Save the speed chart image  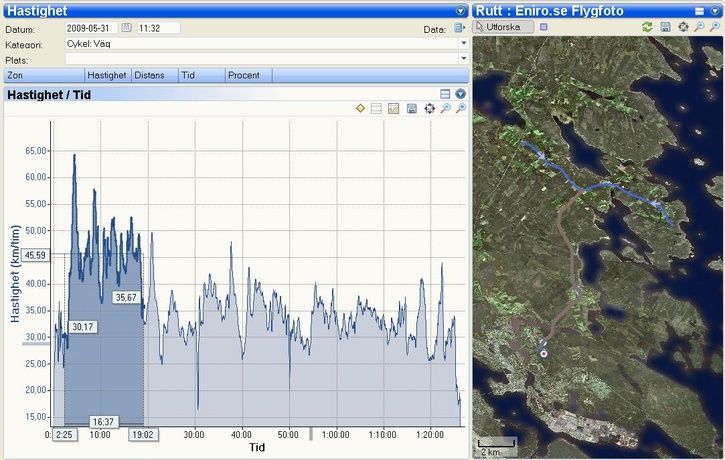pyautogui.click(x=411, y=108)
